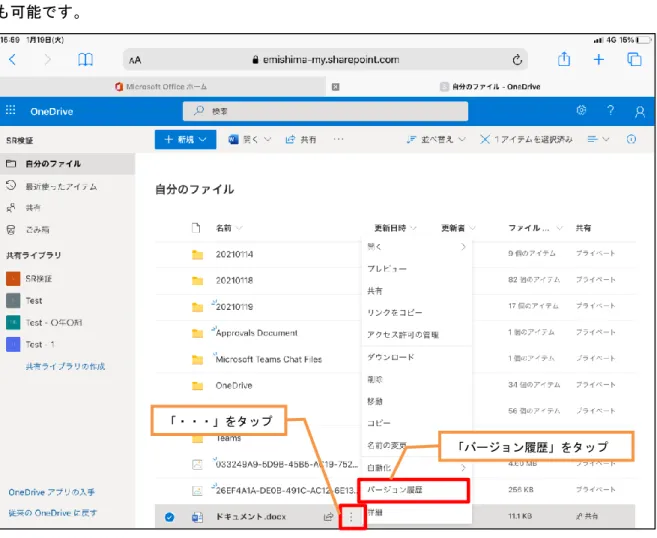657x538 pixels.
Task: Open the Approvals Document folder
Action: point(256,333)
